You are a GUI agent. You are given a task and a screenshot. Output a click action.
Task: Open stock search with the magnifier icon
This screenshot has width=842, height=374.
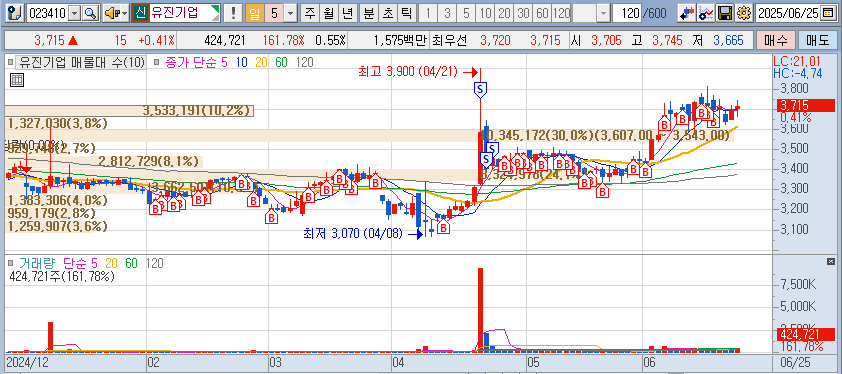click(90, 13)
